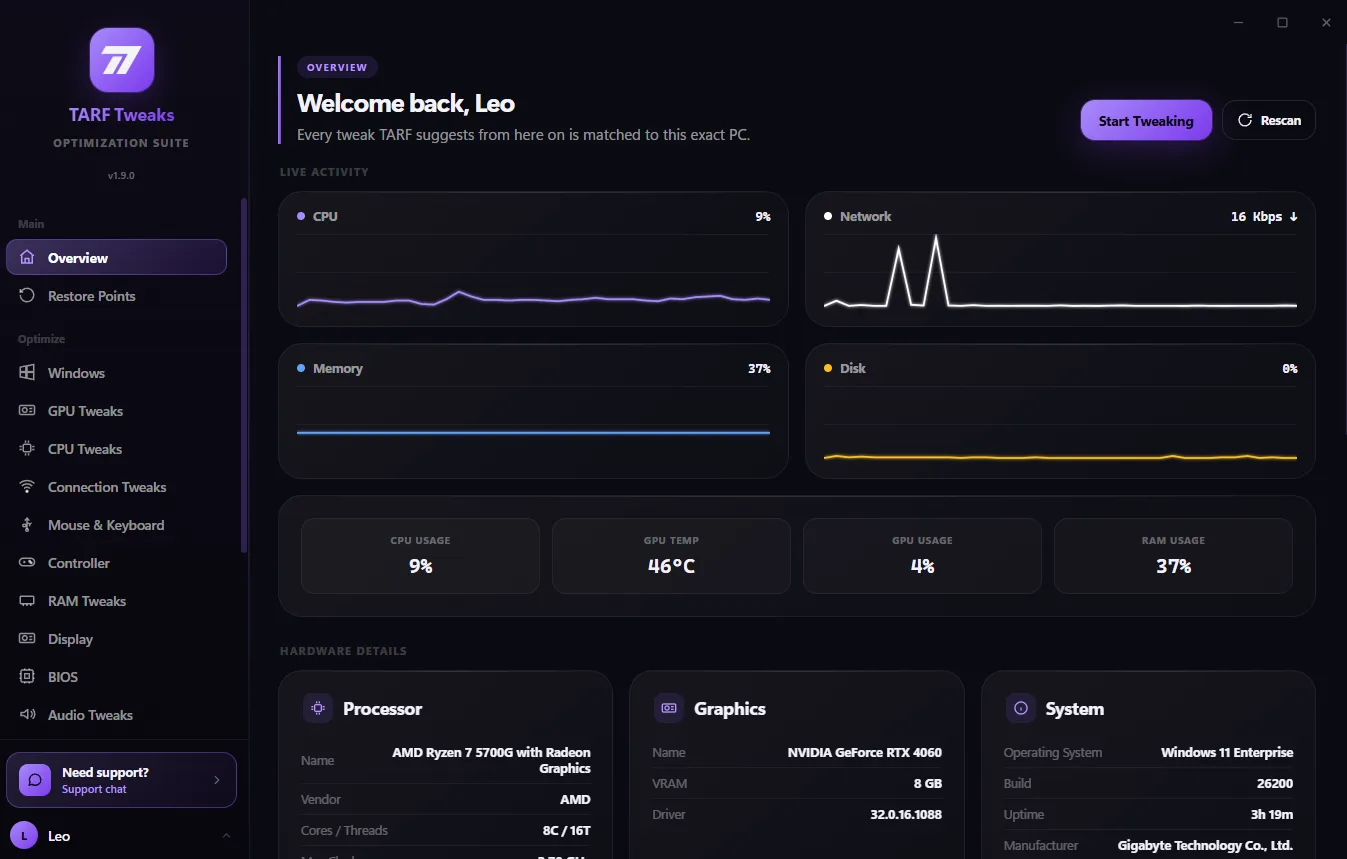
Task: Click the Graphics card header icon
Action: 669,708
